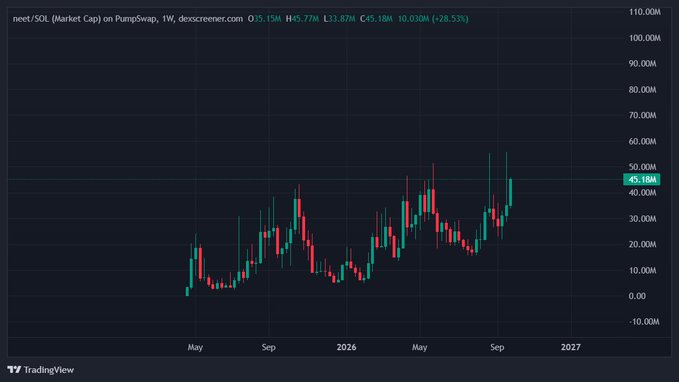Click the 0.00 price axis label
This screenshot has width=679, height=382.
637,296
